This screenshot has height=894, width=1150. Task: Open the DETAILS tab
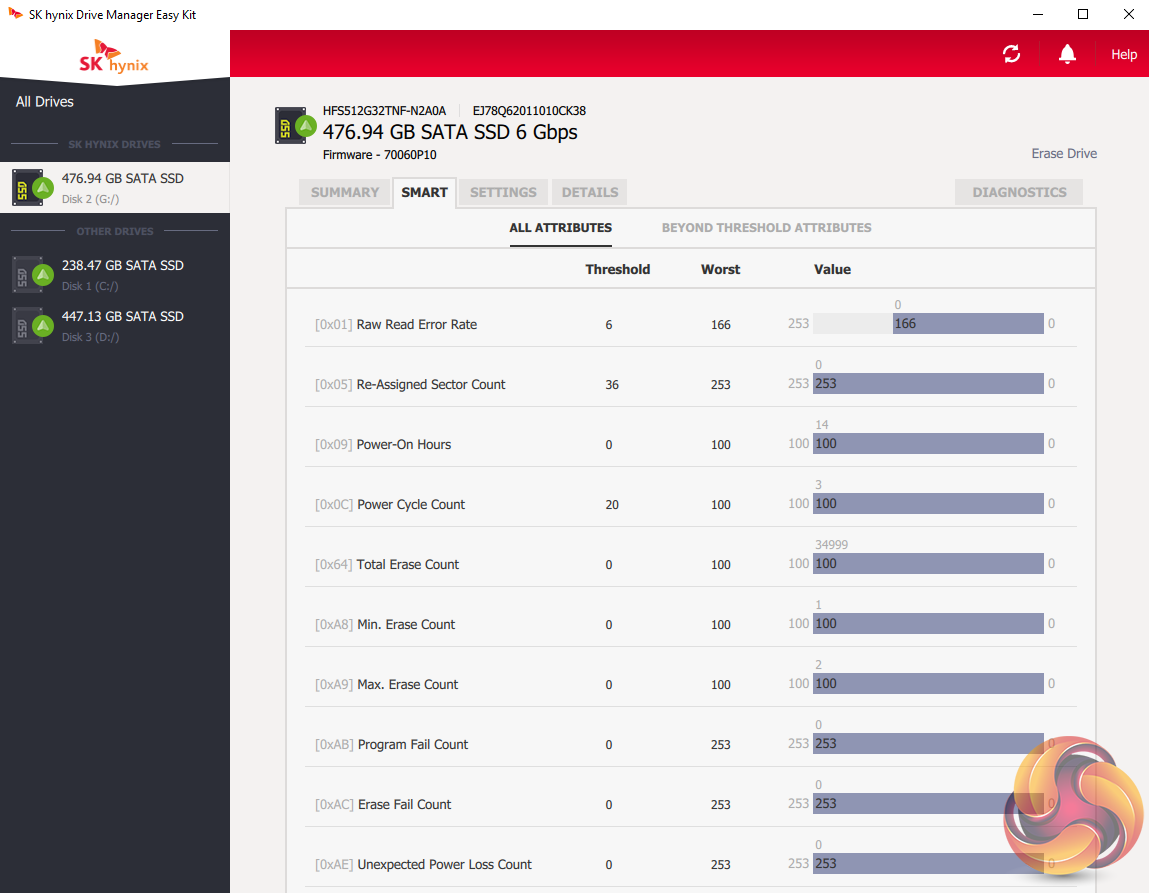[x=590, y=192]
